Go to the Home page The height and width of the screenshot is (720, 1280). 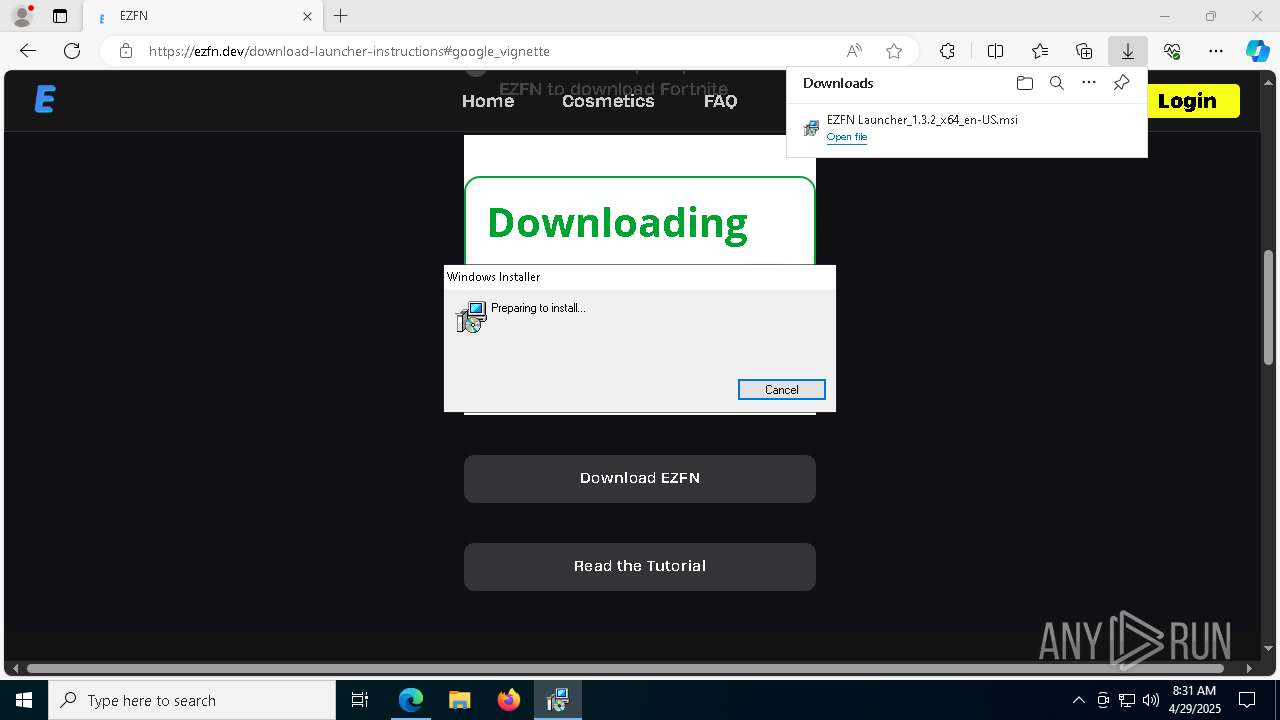488,101
